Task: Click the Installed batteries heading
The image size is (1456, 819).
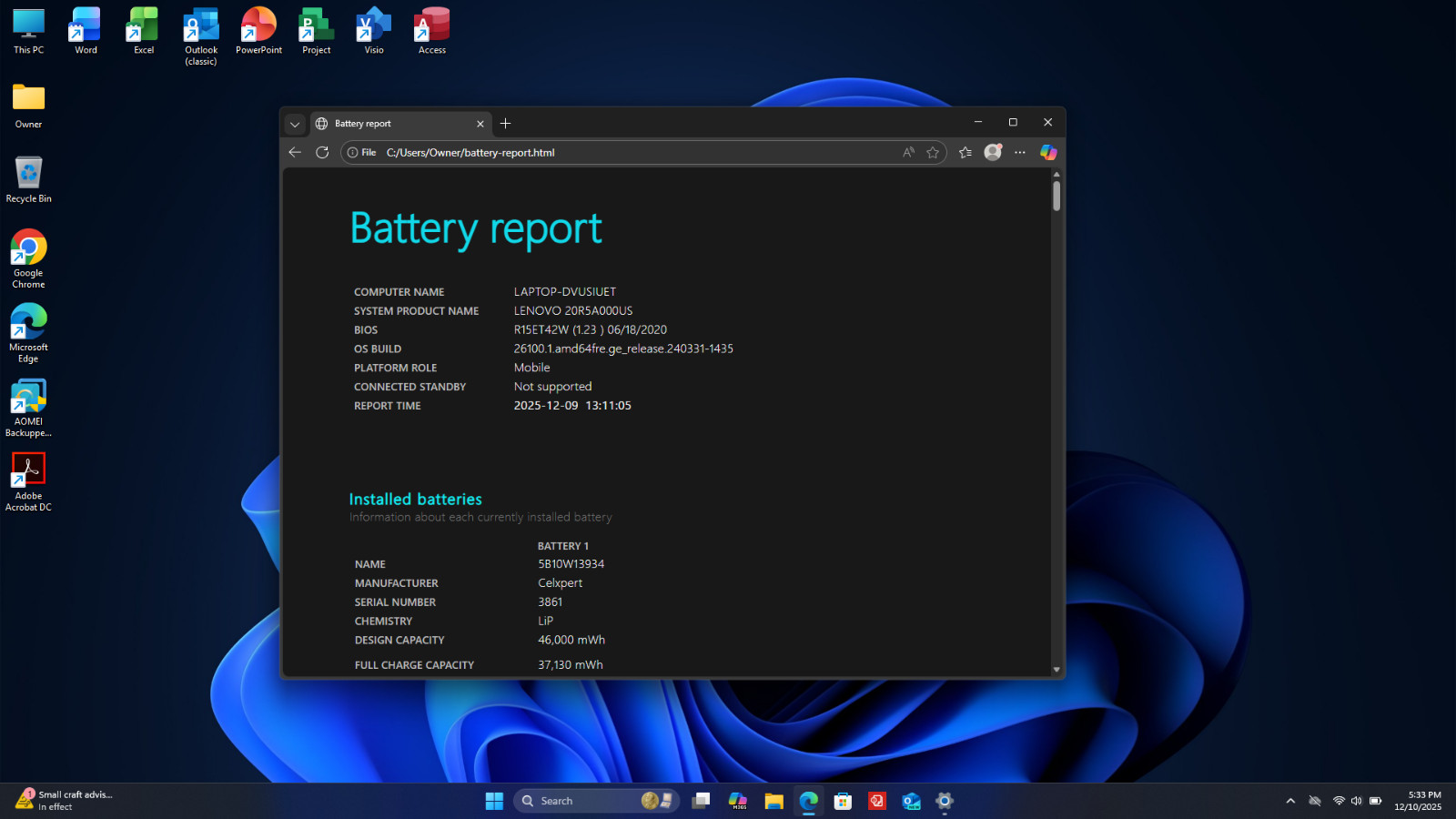Action: [x=416, y=499]
